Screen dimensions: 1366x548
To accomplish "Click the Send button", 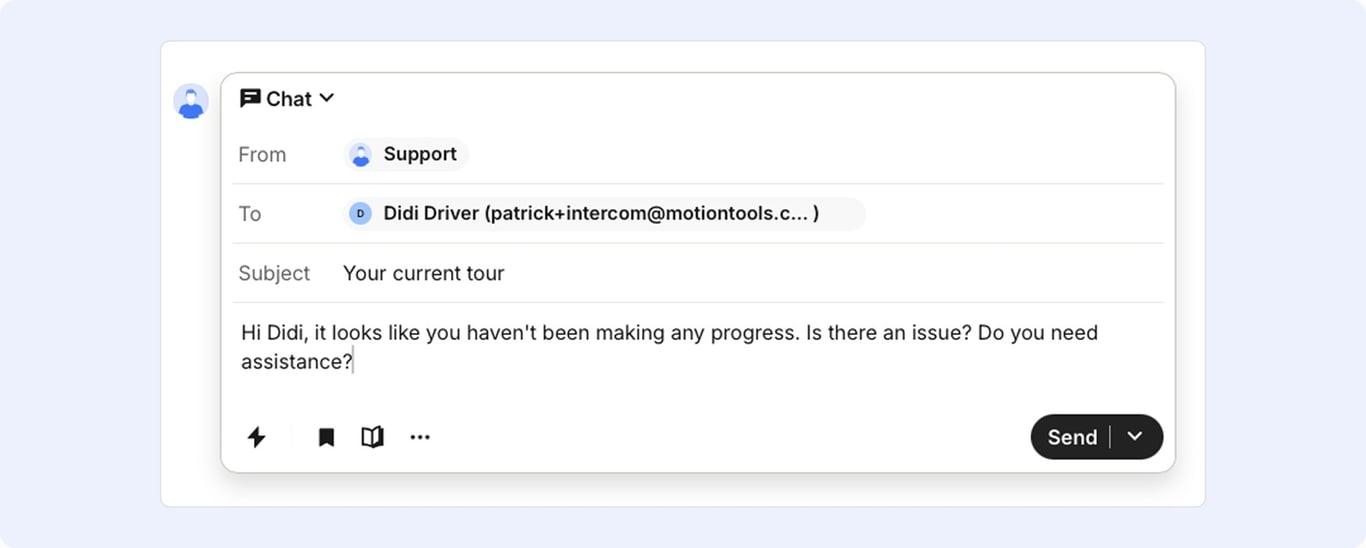I will [x=1072, y=437].
